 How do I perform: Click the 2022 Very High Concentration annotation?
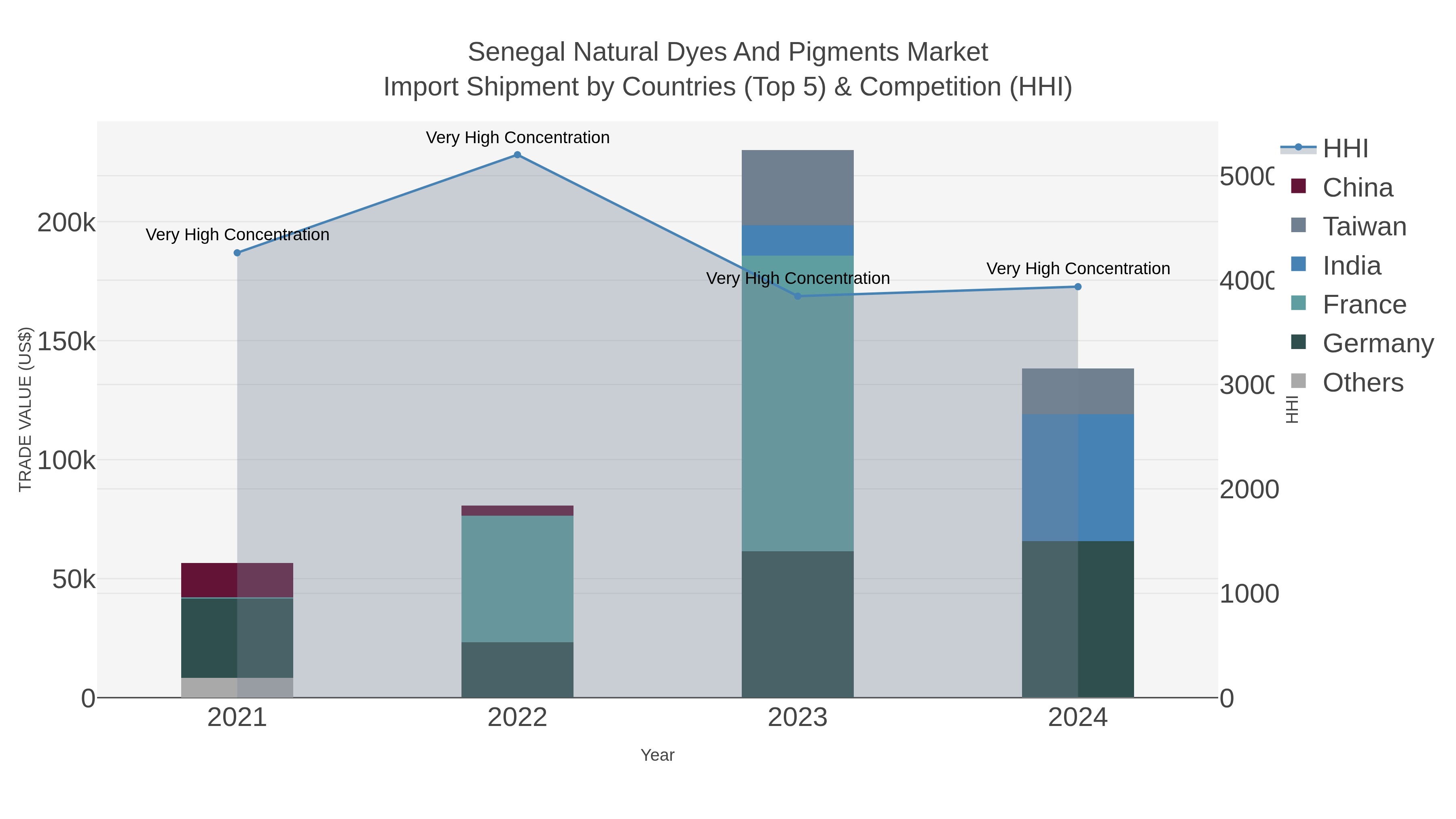pyautogui.click(x=518, y=138)
